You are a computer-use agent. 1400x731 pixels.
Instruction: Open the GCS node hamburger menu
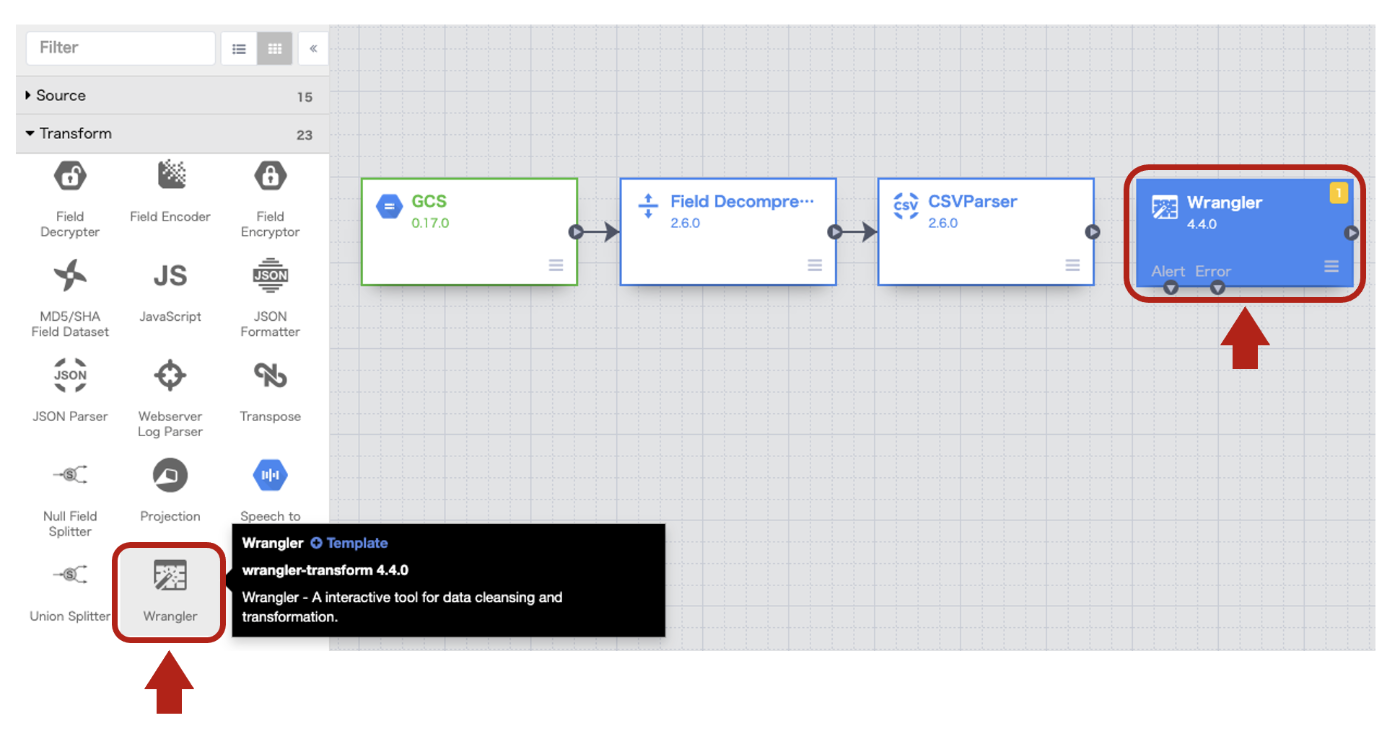(x=556, y=265)
